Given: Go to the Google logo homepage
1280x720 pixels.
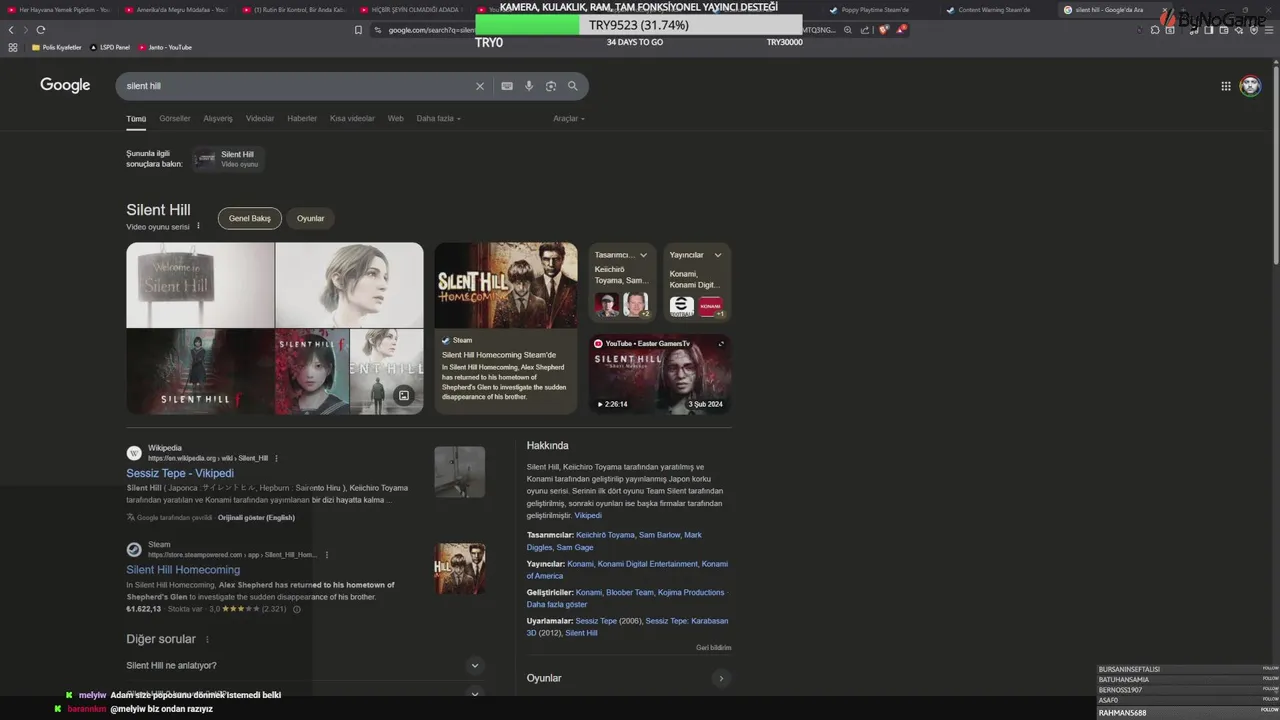Looking at the screenshot, I should [65, 85].
